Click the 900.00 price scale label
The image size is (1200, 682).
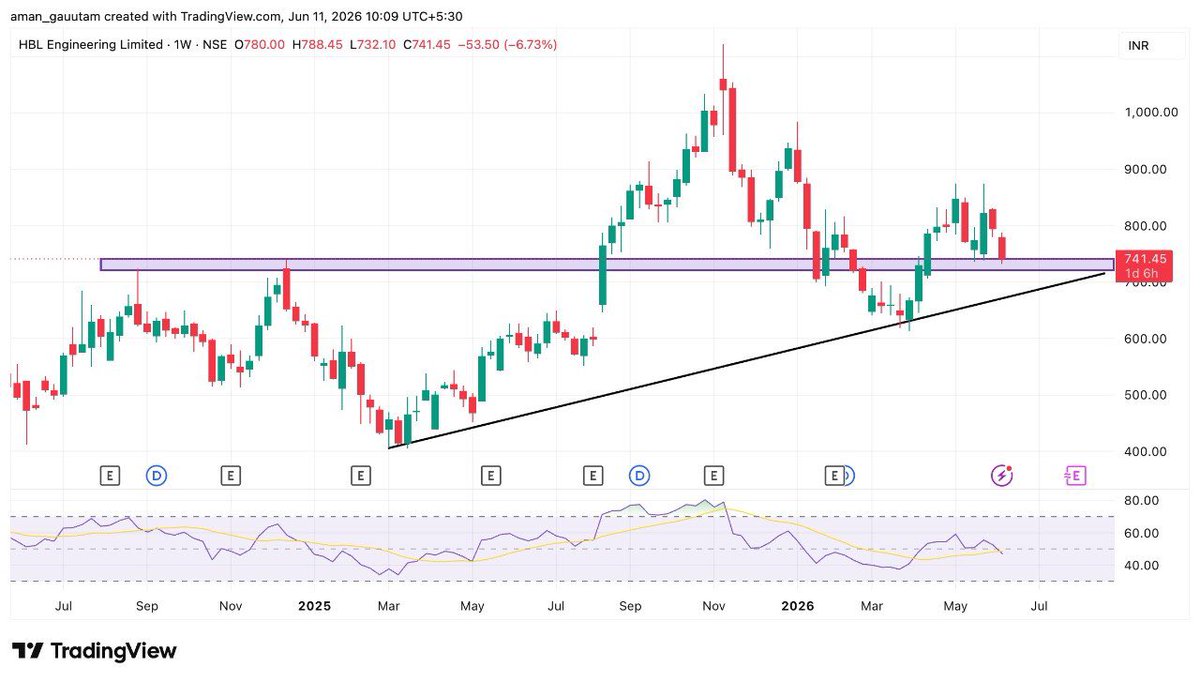(x=1147, y=169)
